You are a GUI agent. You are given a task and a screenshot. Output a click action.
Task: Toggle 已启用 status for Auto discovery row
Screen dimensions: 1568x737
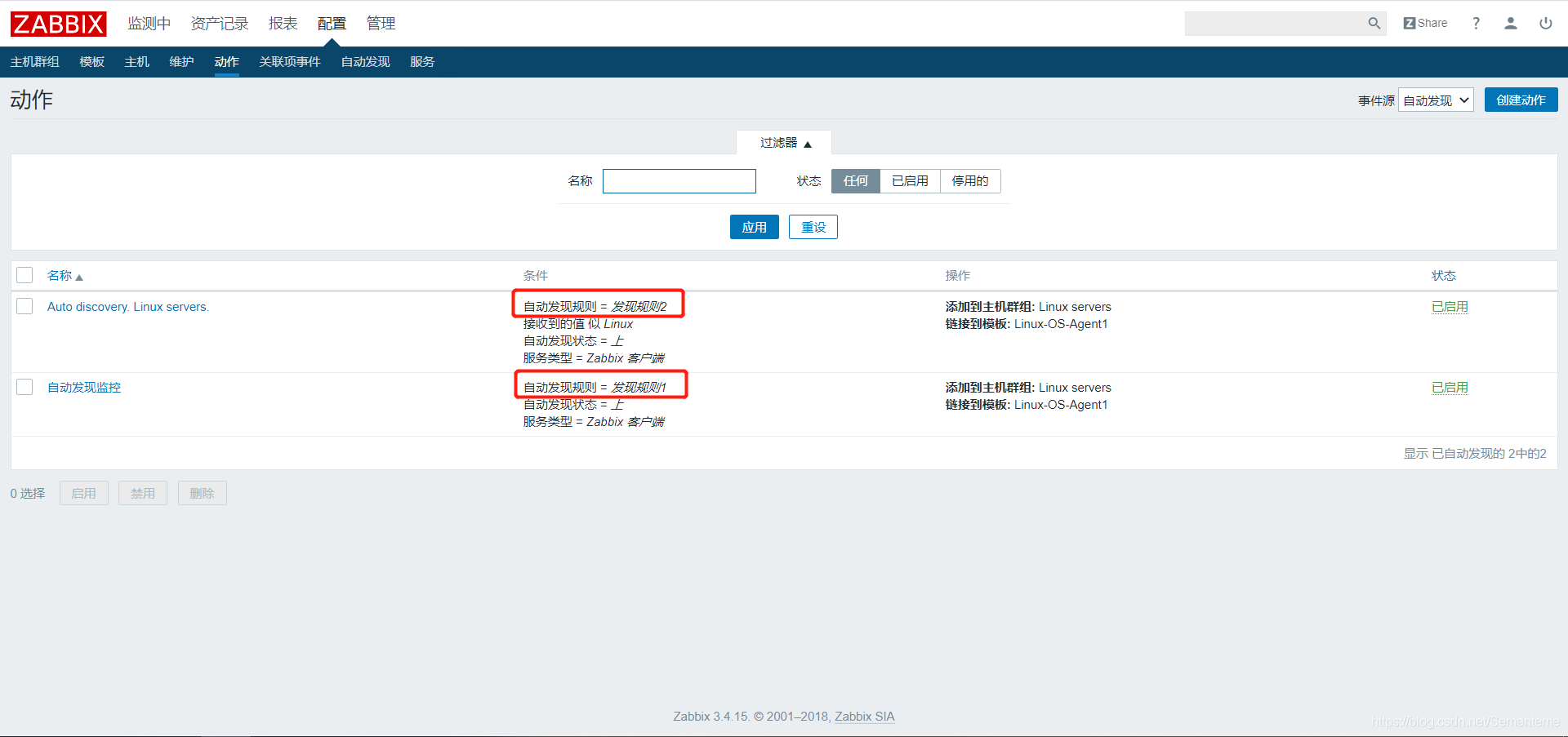coord(1450,307)
